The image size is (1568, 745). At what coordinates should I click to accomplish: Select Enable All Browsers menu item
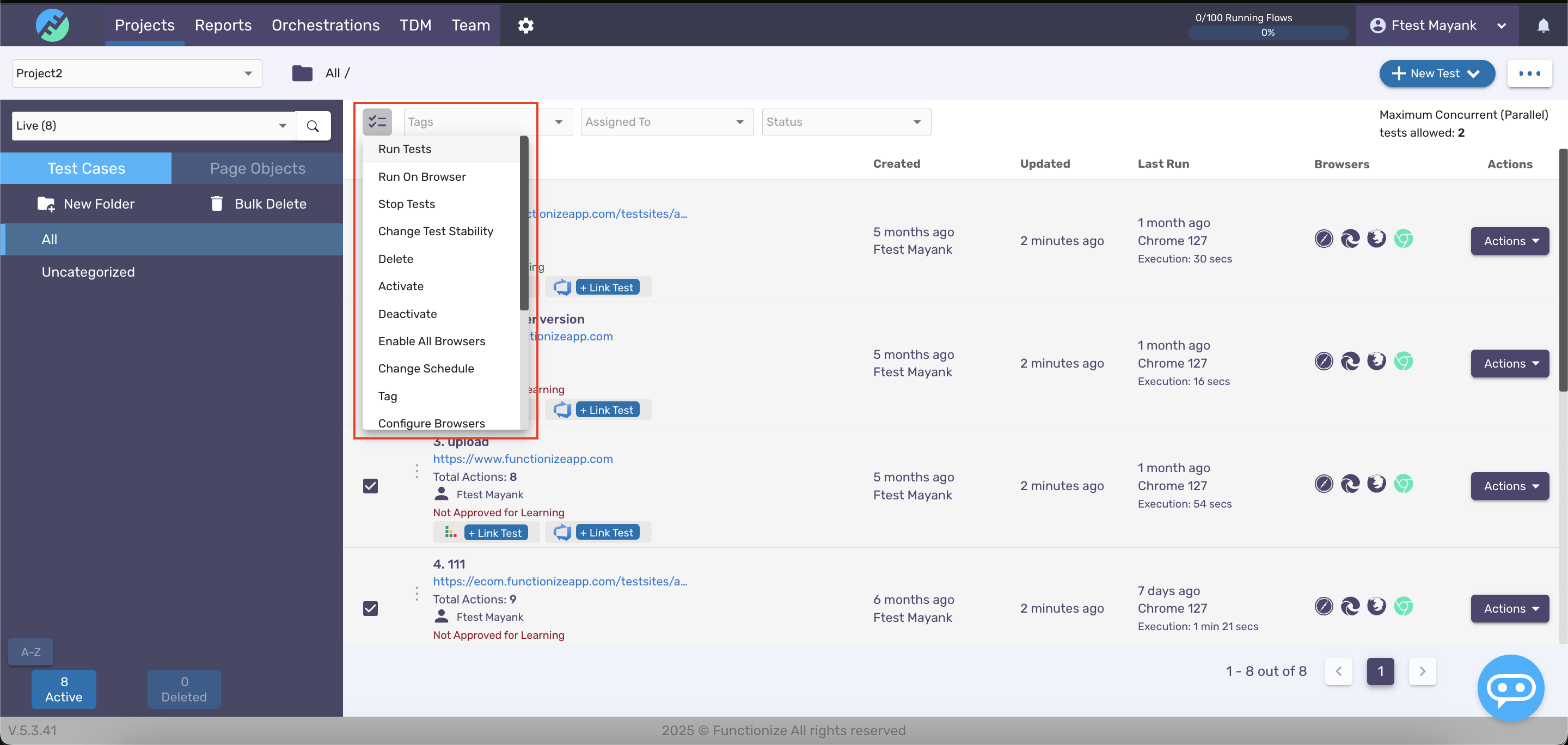(442, 341)
